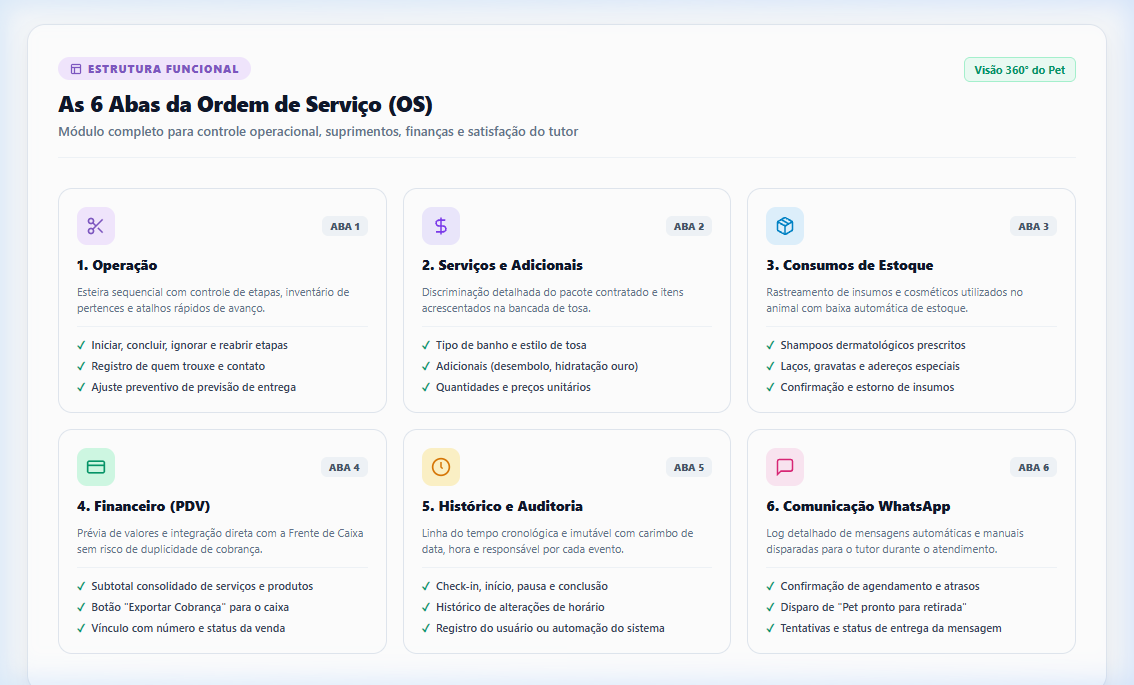Click 'Iniciar, concluir, ignorar e reabrir etapas'

click(189, 346)
